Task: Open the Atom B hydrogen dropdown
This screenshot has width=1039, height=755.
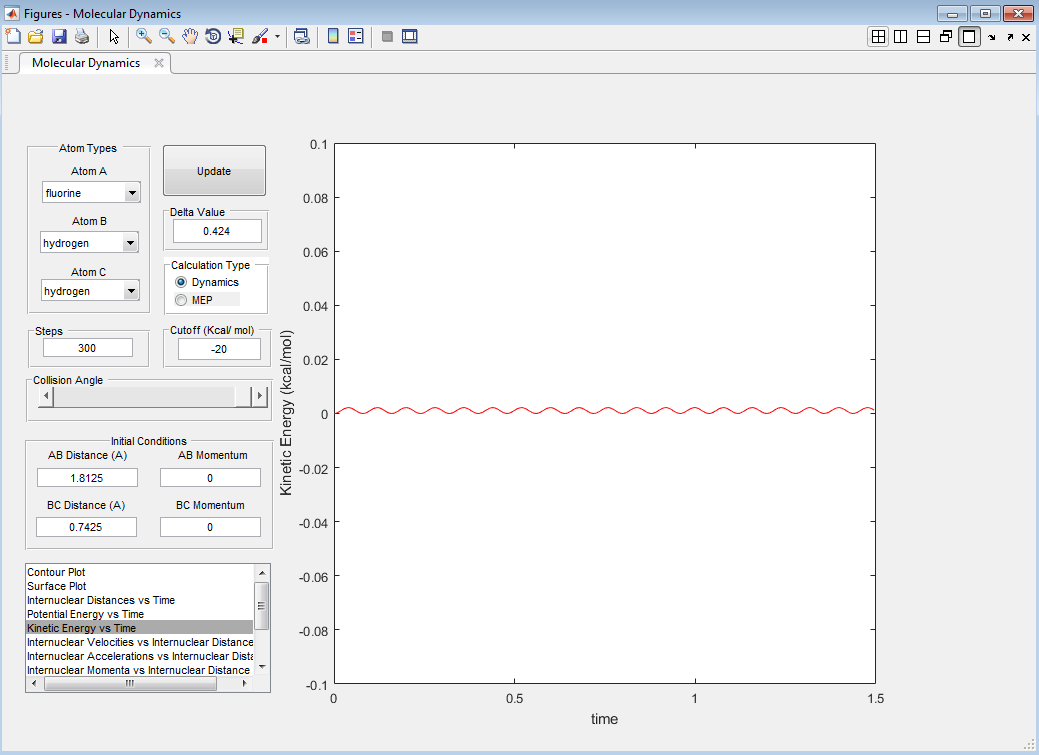Action: (129, 242)
